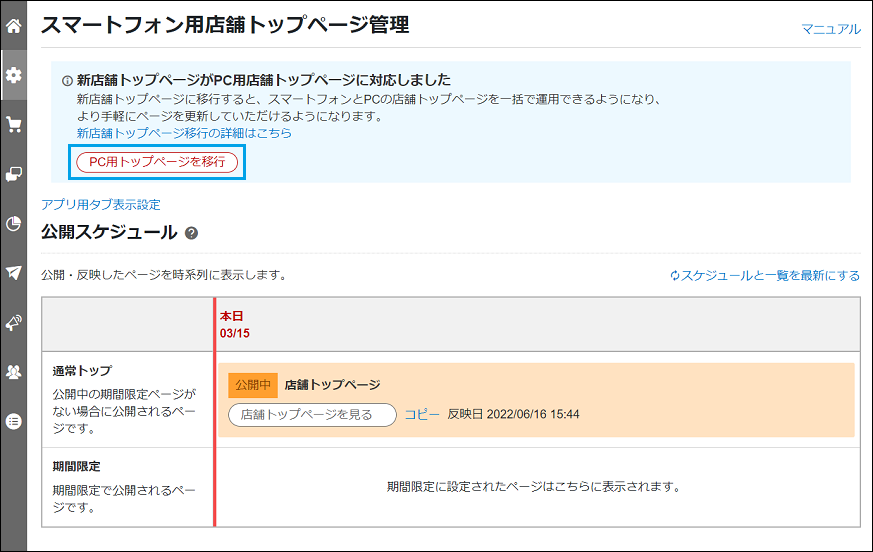Select the スマートフォン用店舗トップページ管理 heading

[x=225, y=25]
